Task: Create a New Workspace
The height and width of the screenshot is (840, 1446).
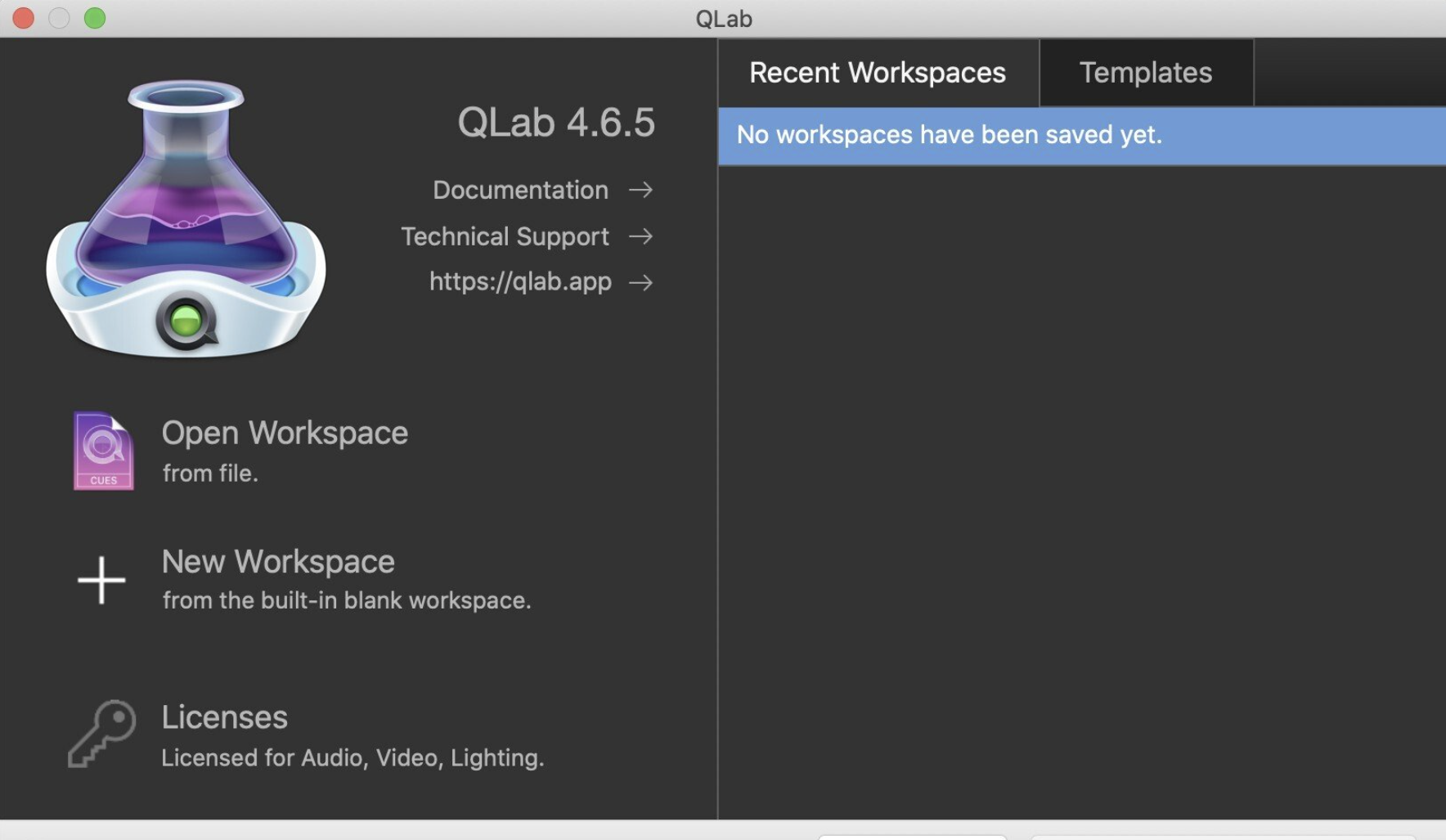Action: 278,562
